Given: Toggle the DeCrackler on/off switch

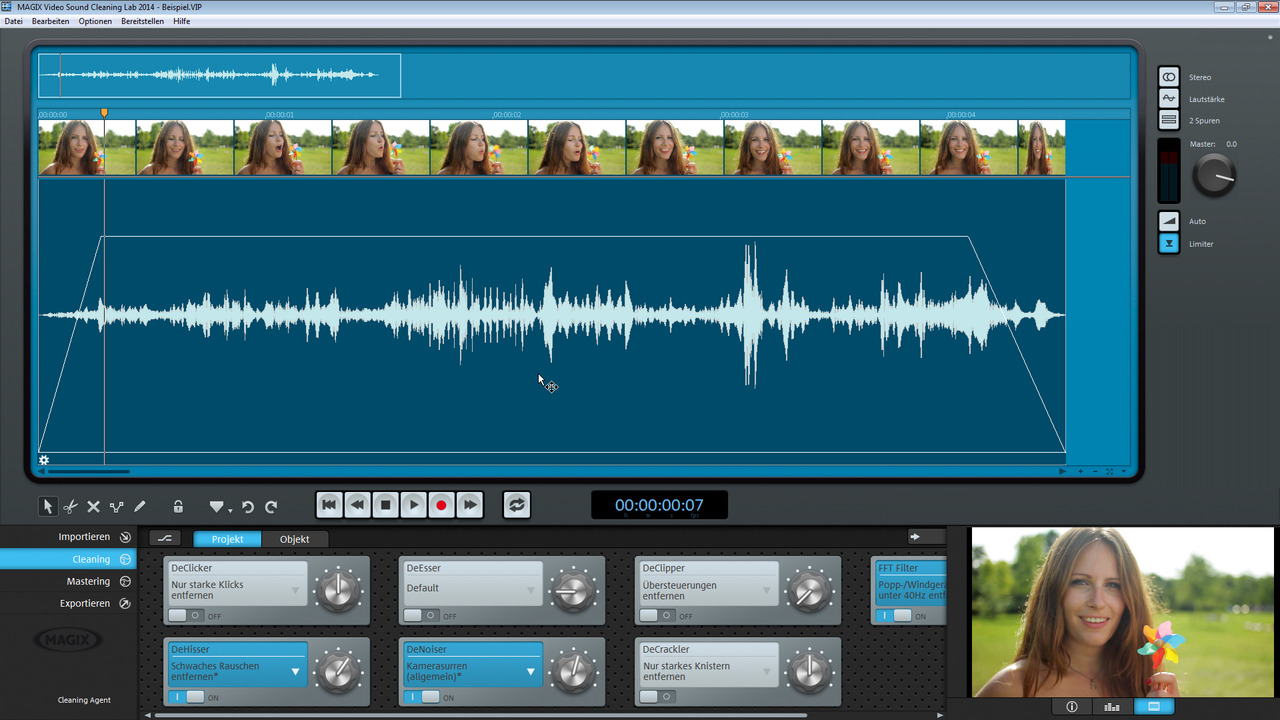Looking at the screenshot, I should click(657, 697).
